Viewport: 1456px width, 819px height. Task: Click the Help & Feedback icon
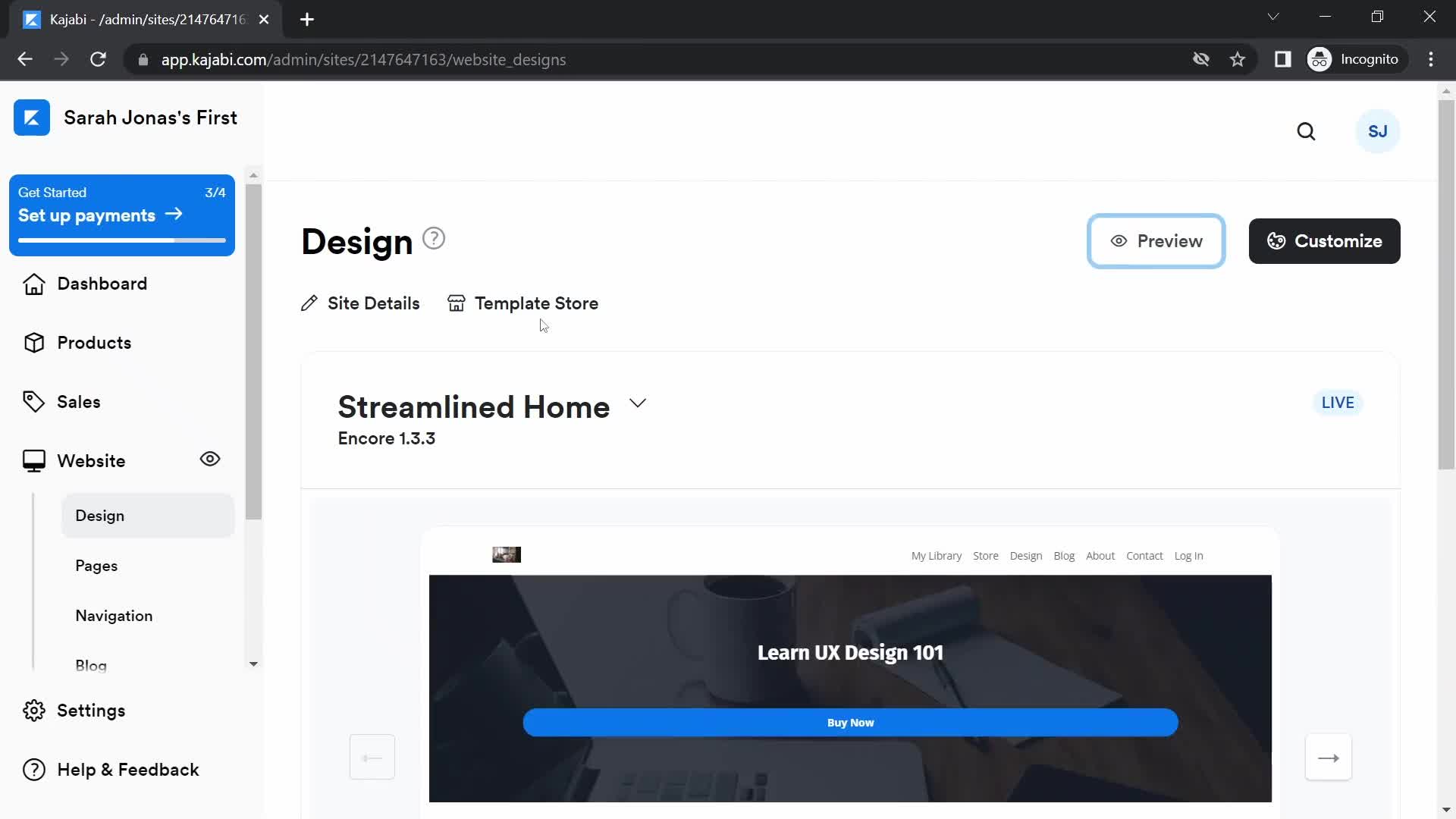(x=35, y=770)
